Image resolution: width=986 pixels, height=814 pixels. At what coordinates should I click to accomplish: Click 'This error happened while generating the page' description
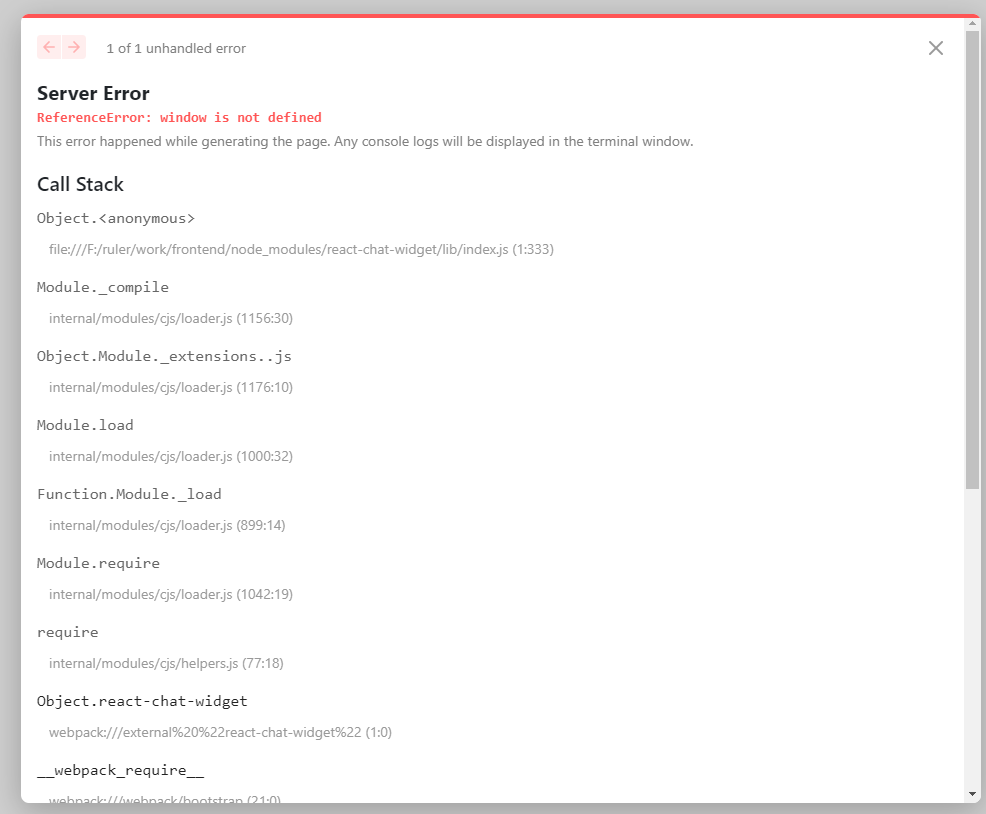pos(365,142)
